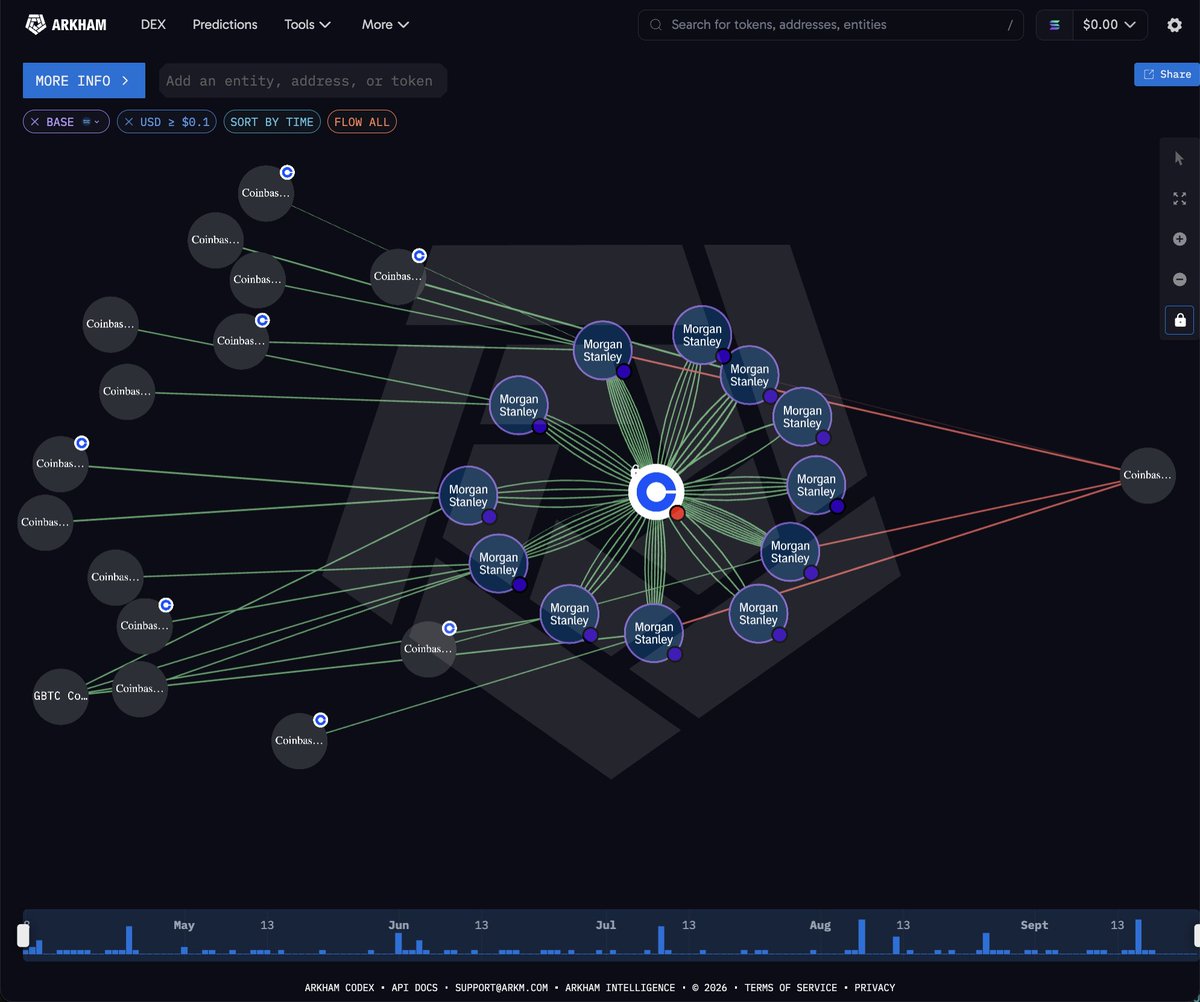The width and height of the screenshot is (1200, 1002).
Task: Click the Aug label on the timeline
Action: (820, 925)
